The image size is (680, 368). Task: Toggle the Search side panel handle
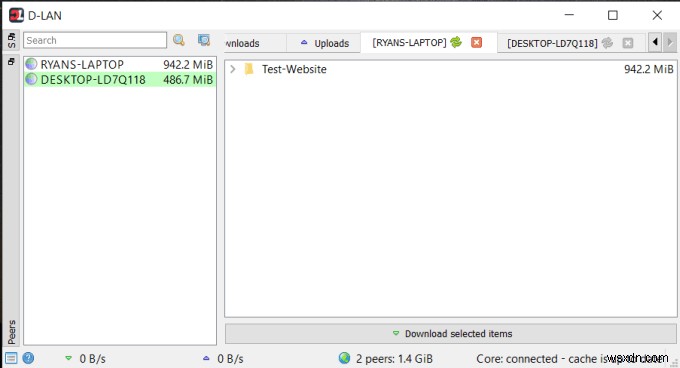pyautogui.click(x=11, y=40)
